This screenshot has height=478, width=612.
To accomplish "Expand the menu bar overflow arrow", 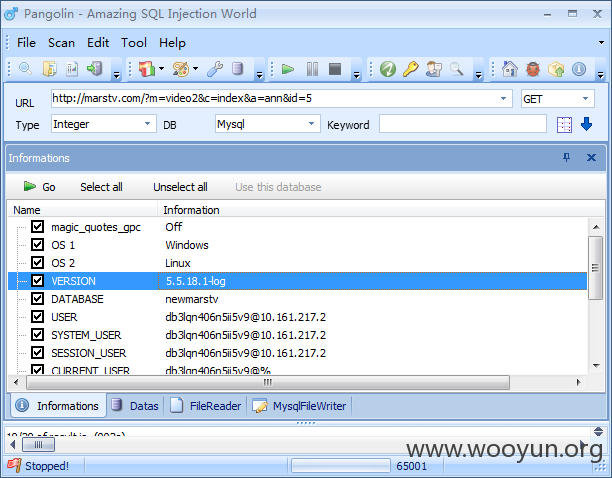I will 601,43.
